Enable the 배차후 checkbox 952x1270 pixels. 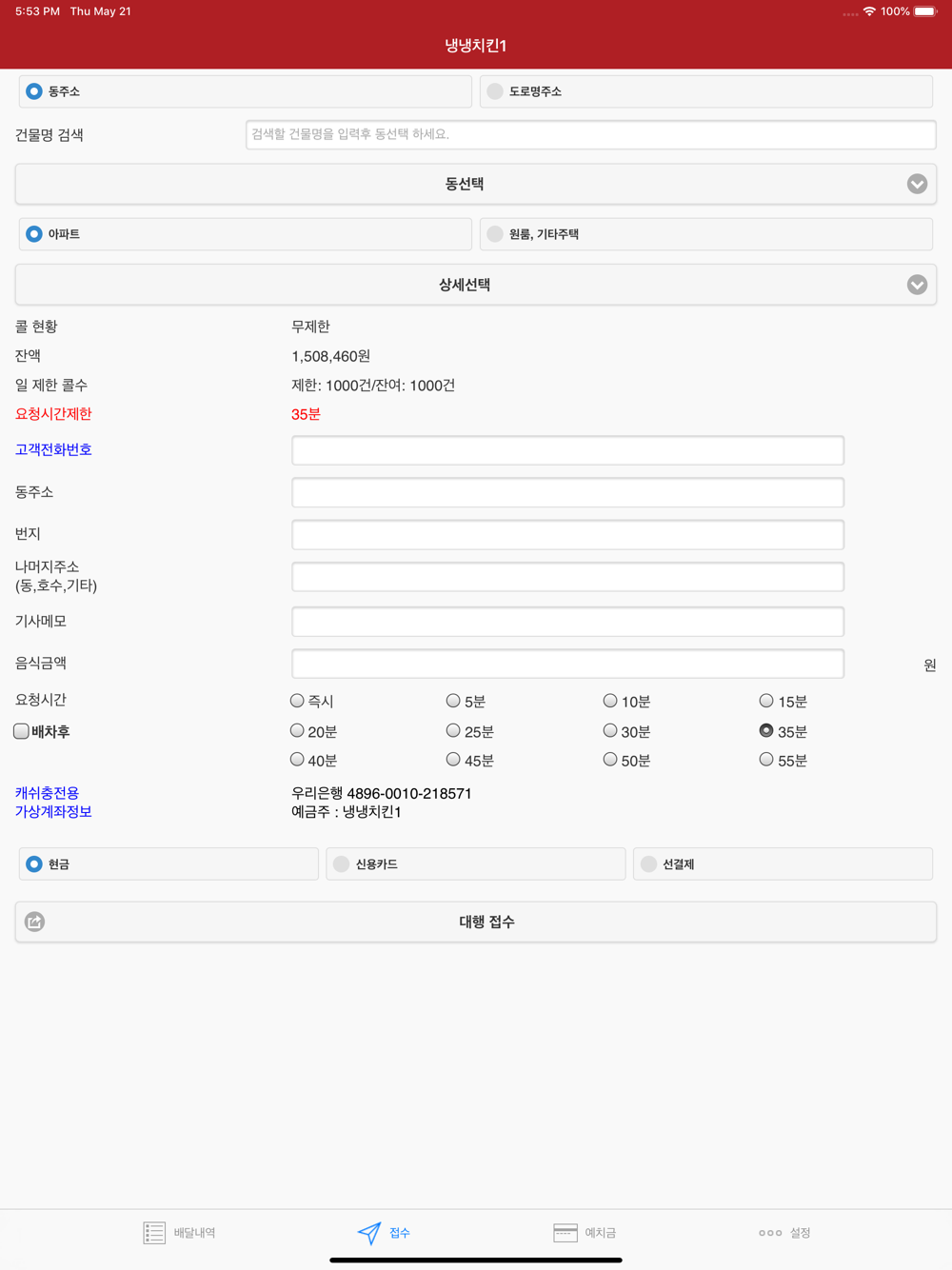click(x=21, y=731)
